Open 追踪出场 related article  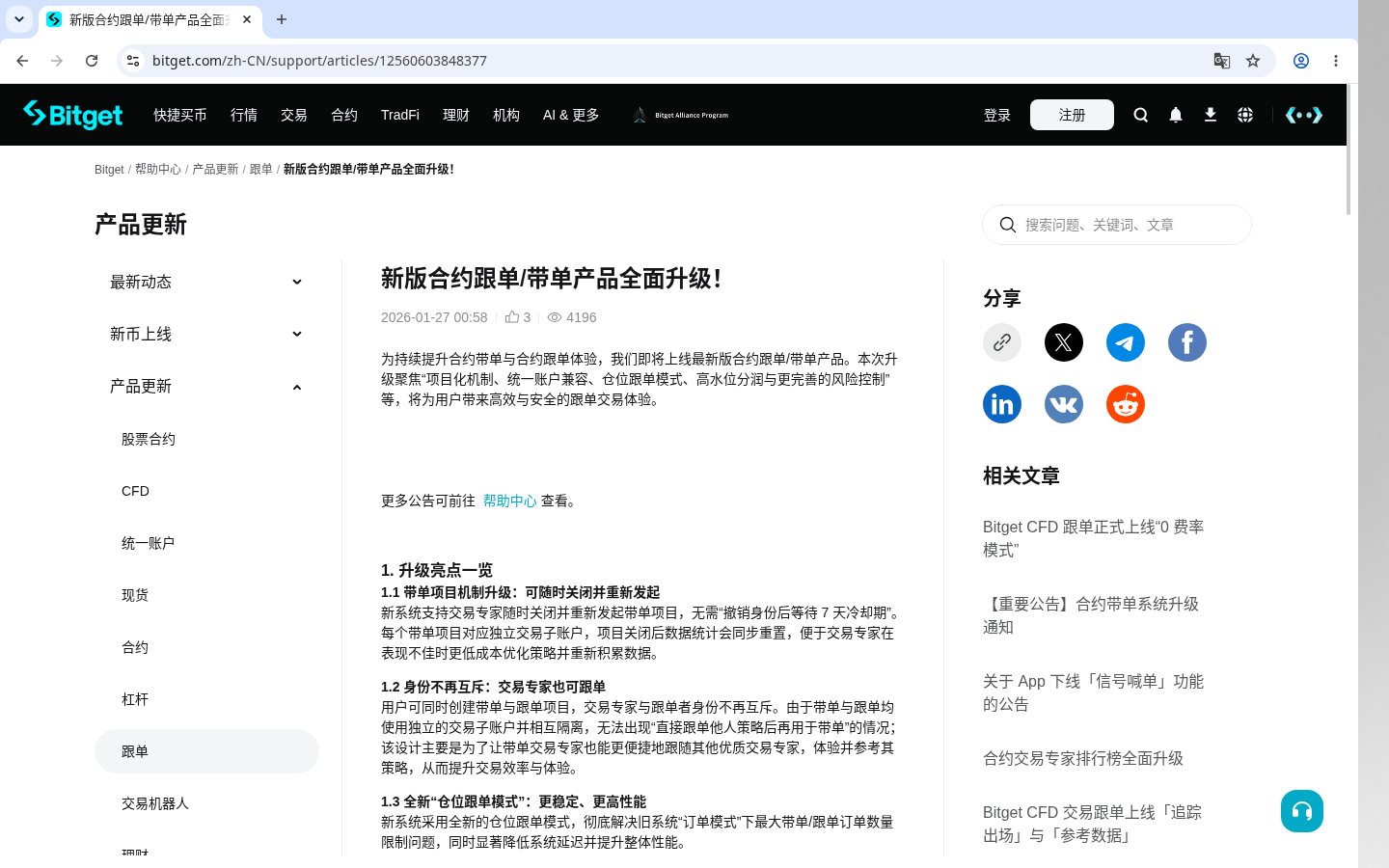(x=1093, y=824)
